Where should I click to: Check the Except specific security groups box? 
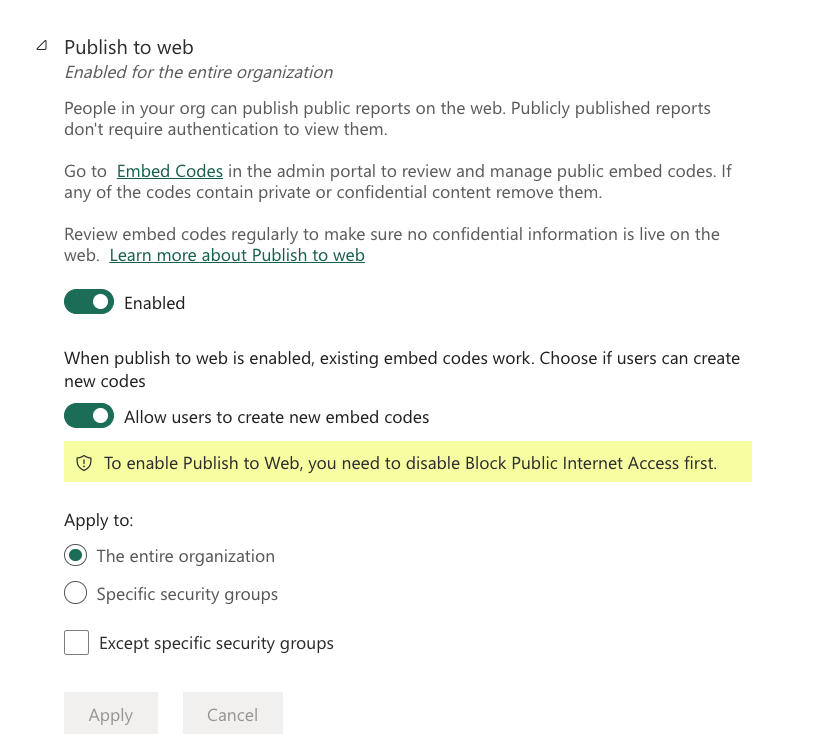pos(76,642)
